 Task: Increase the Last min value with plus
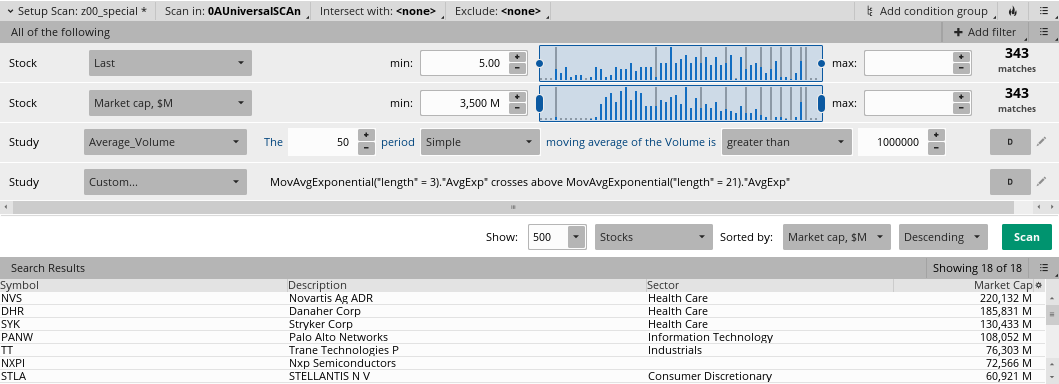(517, 57)
